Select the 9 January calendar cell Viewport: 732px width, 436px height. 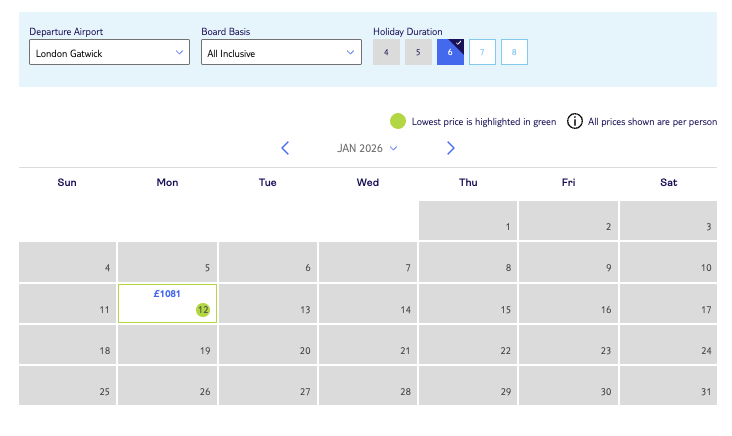(568, 262)
